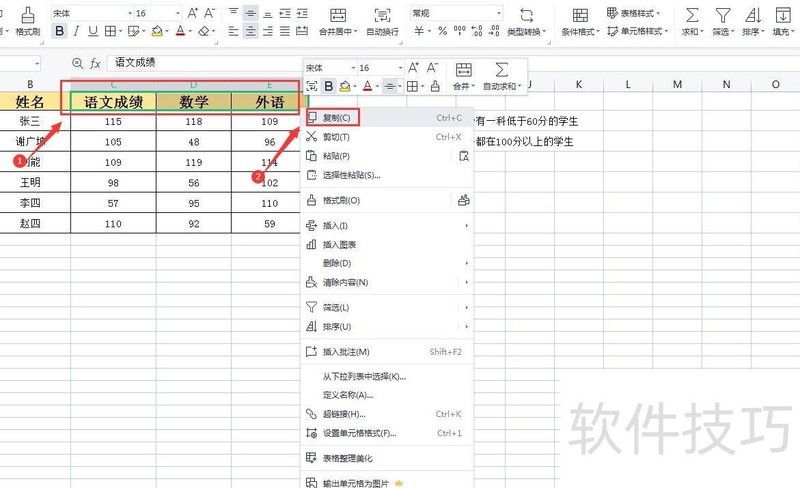Open the 类型转换 type conversion dropdown

tap(527, 21)
